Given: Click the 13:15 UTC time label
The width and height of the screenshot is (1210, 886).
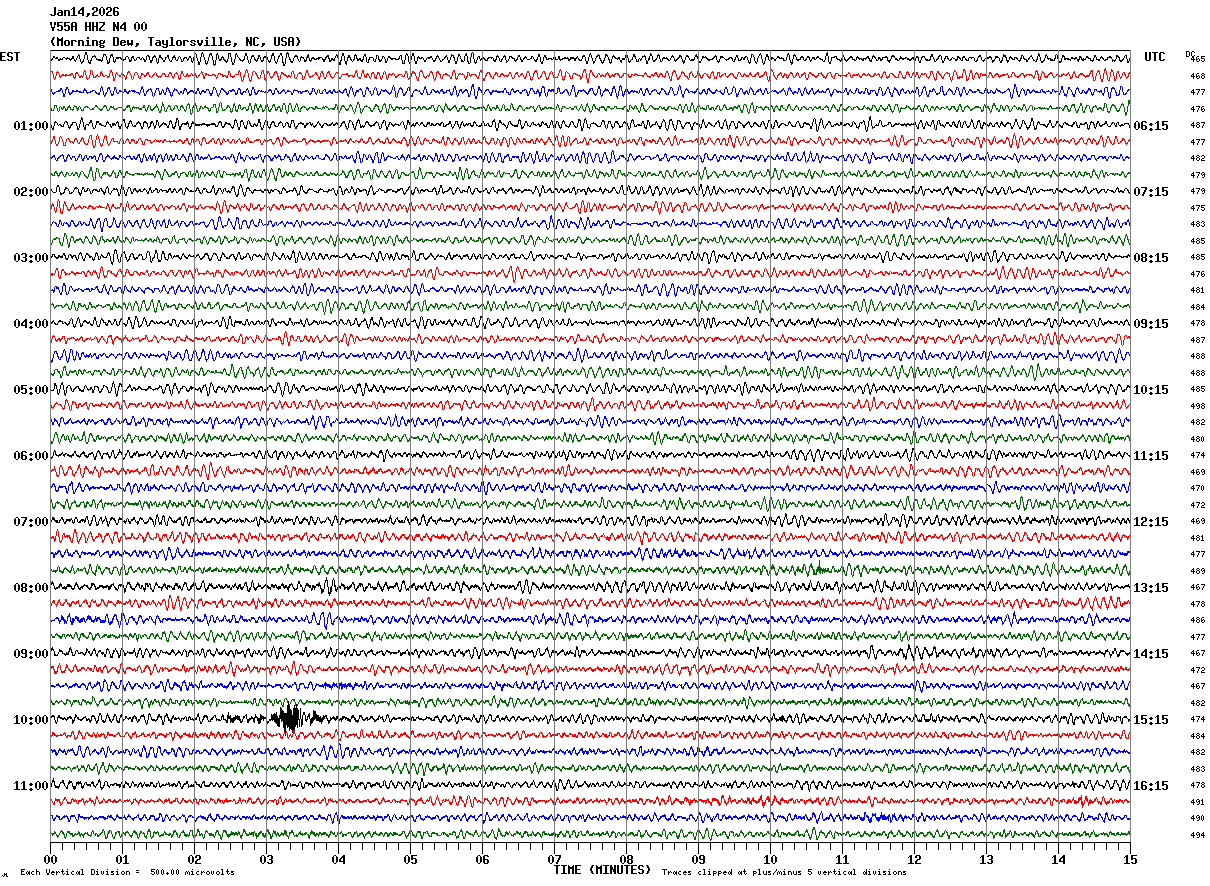Looking at the screenshot, I should (1151, 588).
